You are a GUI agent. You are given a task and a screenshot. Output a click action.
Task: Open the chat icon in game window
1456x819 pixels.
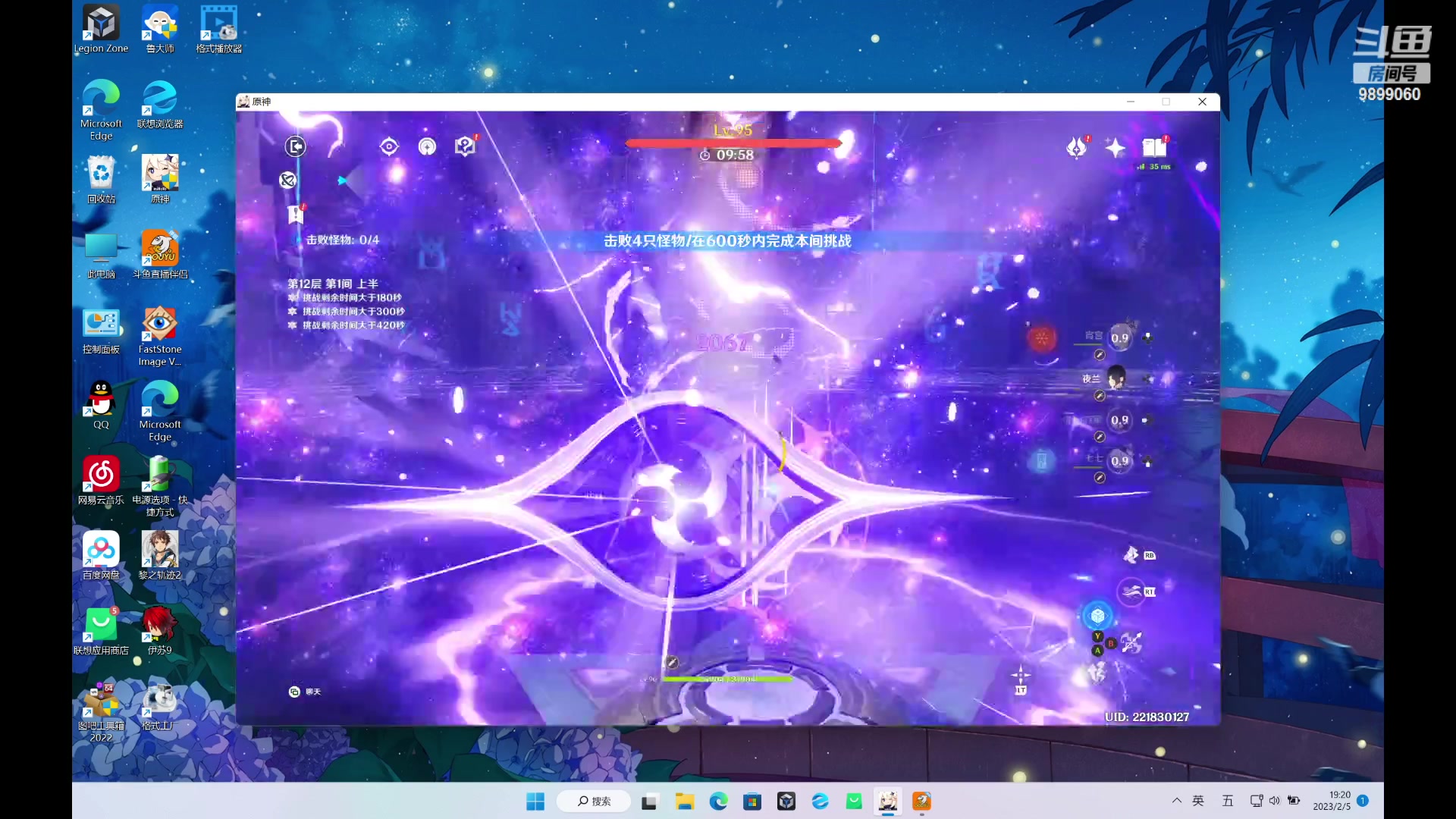(x=294, y=692)
